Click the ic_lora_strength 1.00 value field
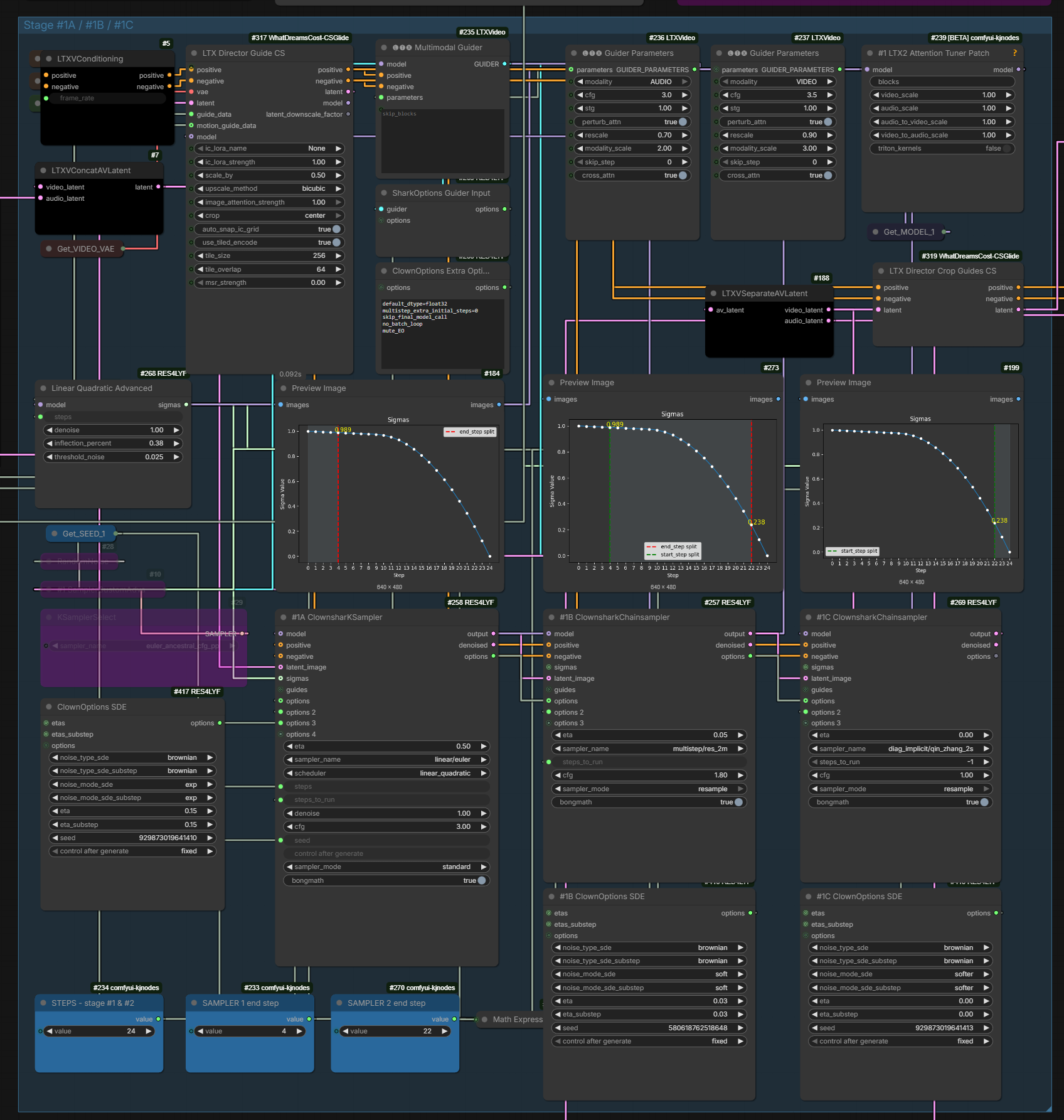The height and width of the screenshot is (1120, 1064). point(270,163)
